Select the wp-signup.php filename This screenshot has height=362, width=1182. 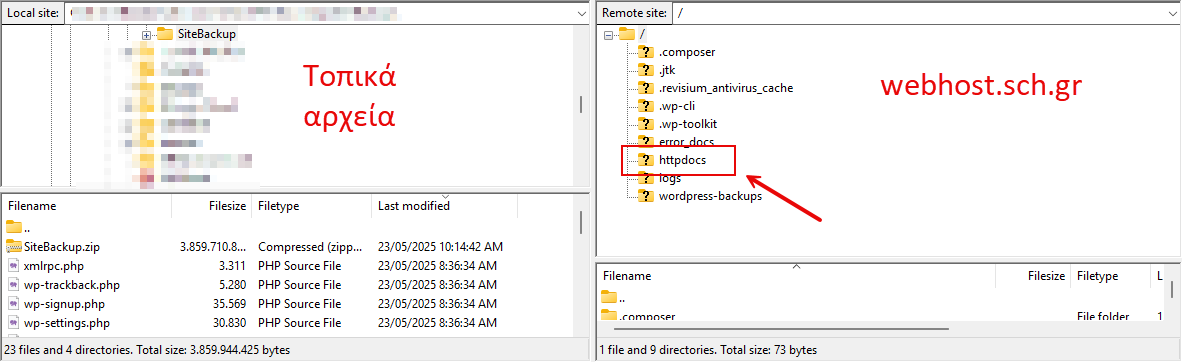click(x=64, y=304)
